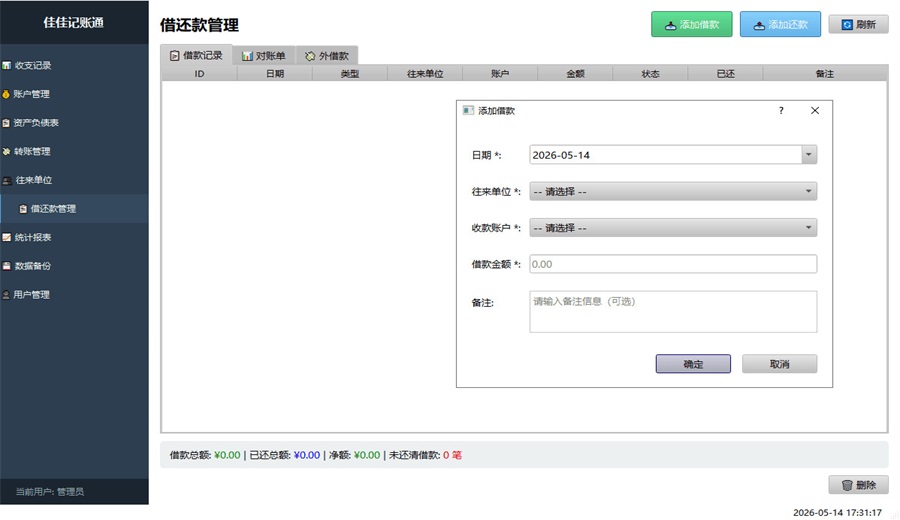Click the dialog help question mark
The width and height of the screenshot is (900, 520).
781,111
